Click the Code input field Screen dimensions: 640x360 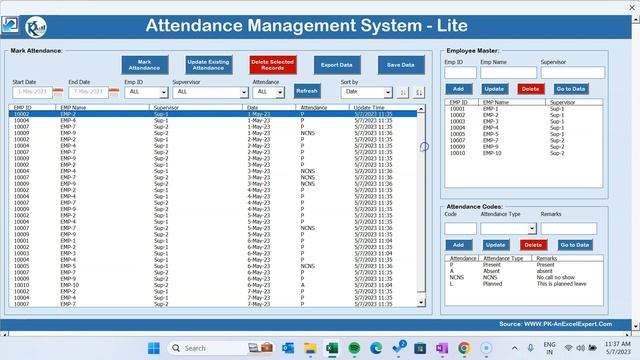tap(460, 229)
